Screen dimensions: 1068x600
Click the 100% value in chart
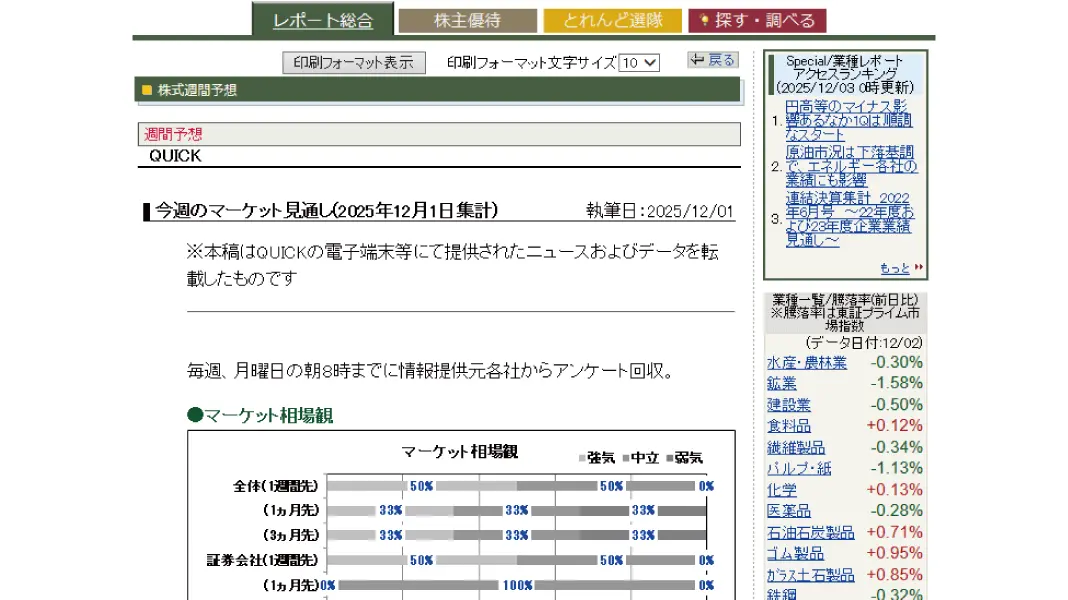click(517, 586)
